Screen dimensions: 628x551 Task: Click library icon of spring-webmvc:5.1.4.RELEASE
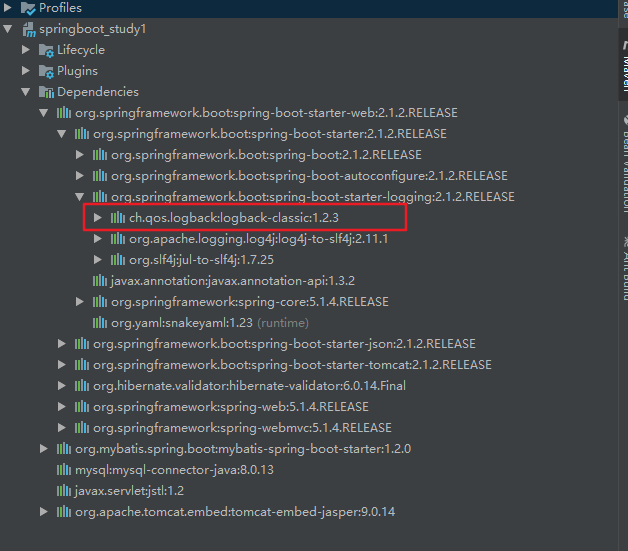coord(82,428)
